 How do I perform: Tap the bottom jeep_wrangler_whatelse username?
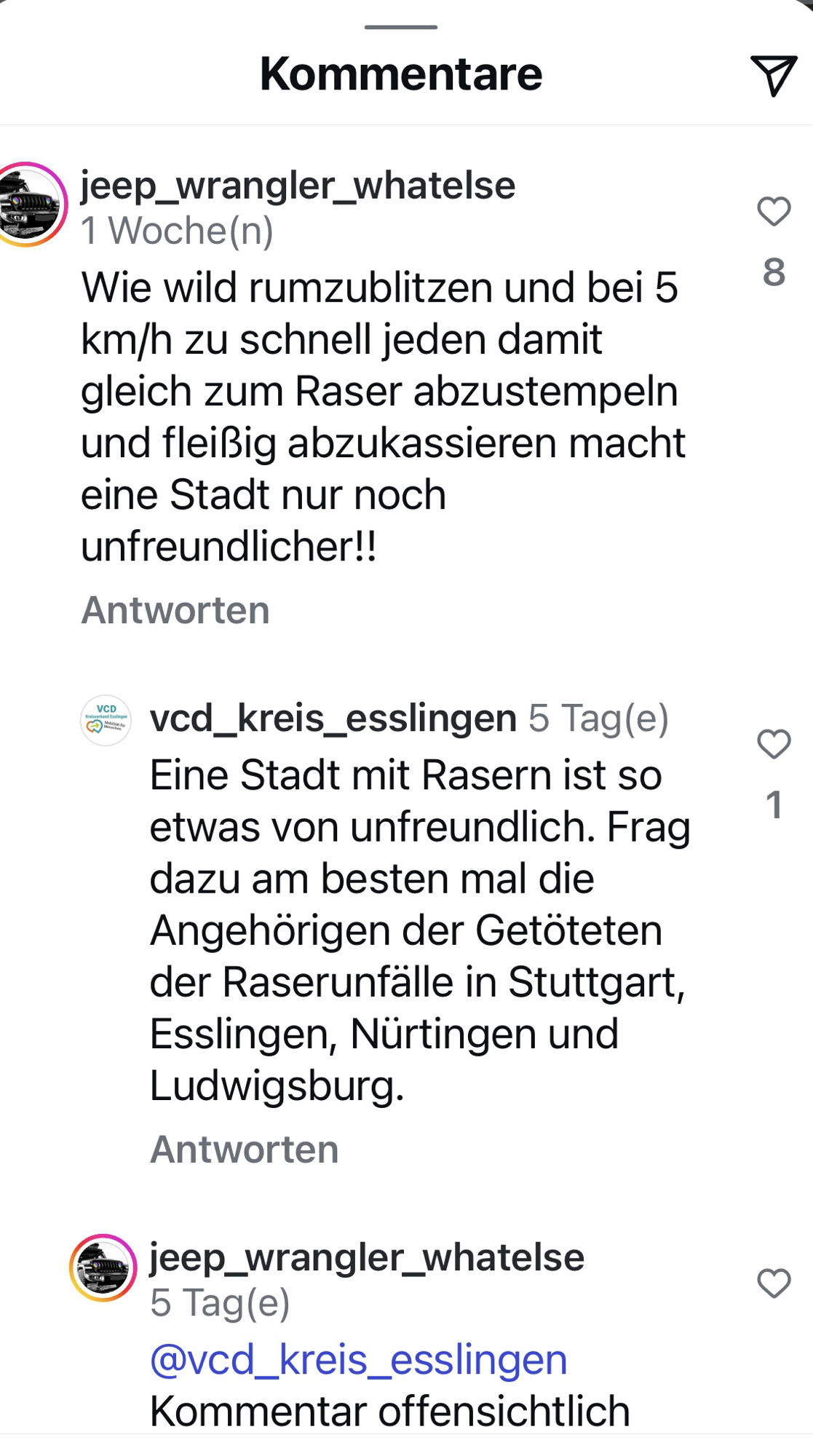tap(367, 1257)
